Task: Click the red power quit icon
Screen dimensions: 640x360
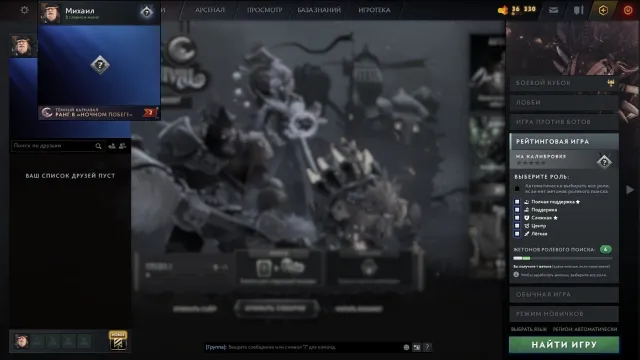Action: 628,10
